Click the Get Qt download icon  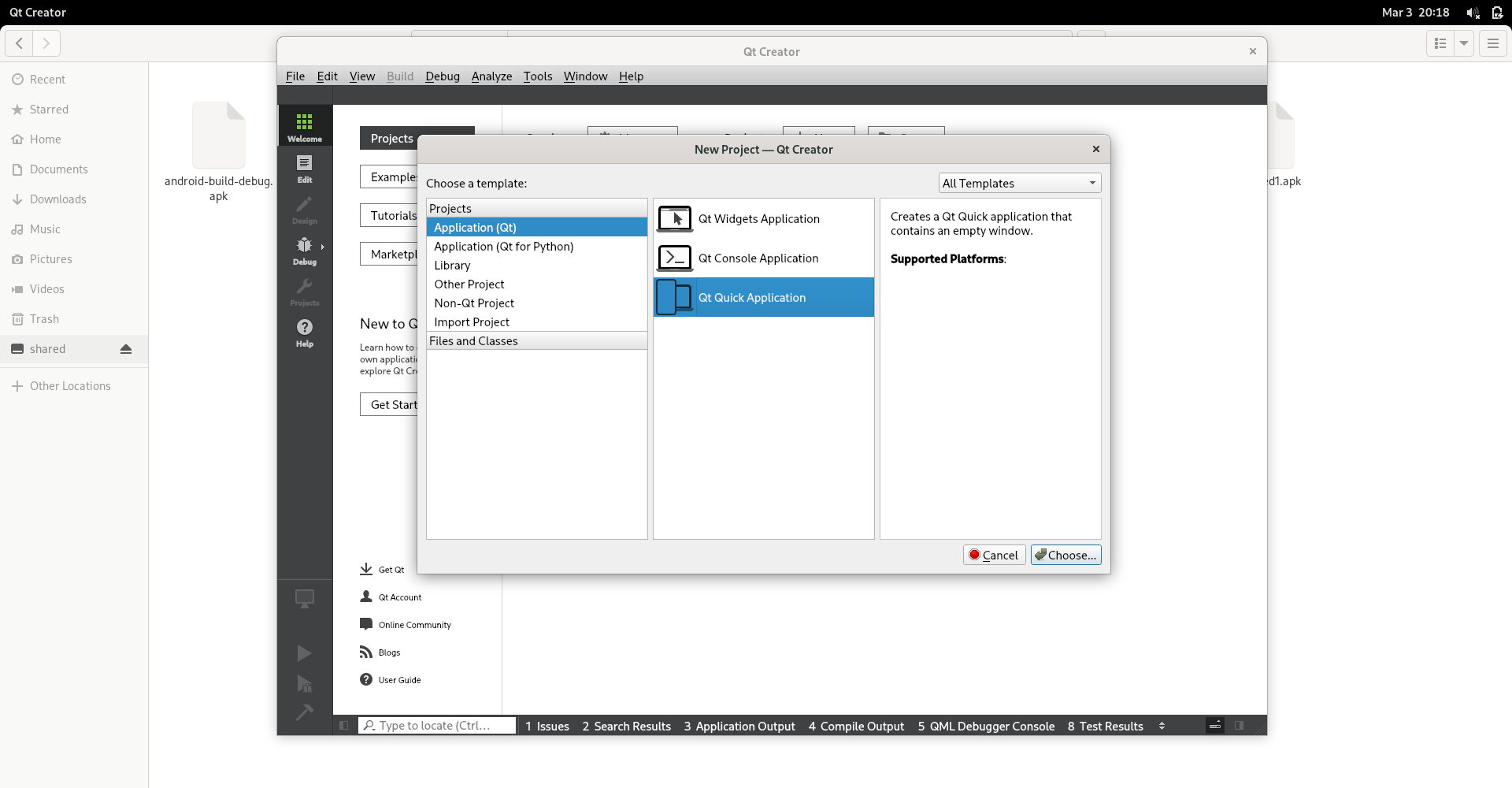[366, 569]
